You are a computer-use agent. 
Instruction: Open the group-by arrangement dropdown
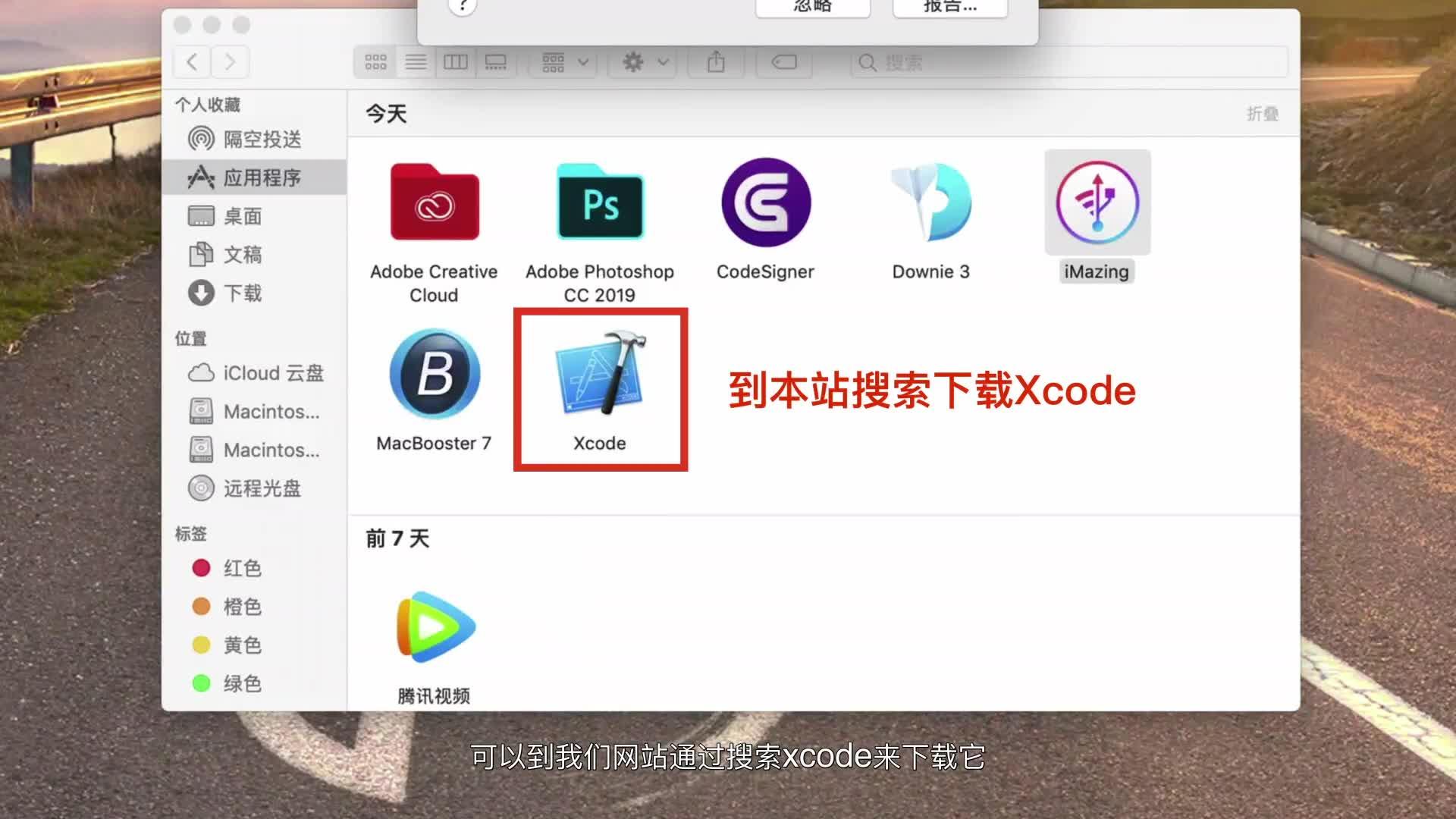(x=564, y=62)
